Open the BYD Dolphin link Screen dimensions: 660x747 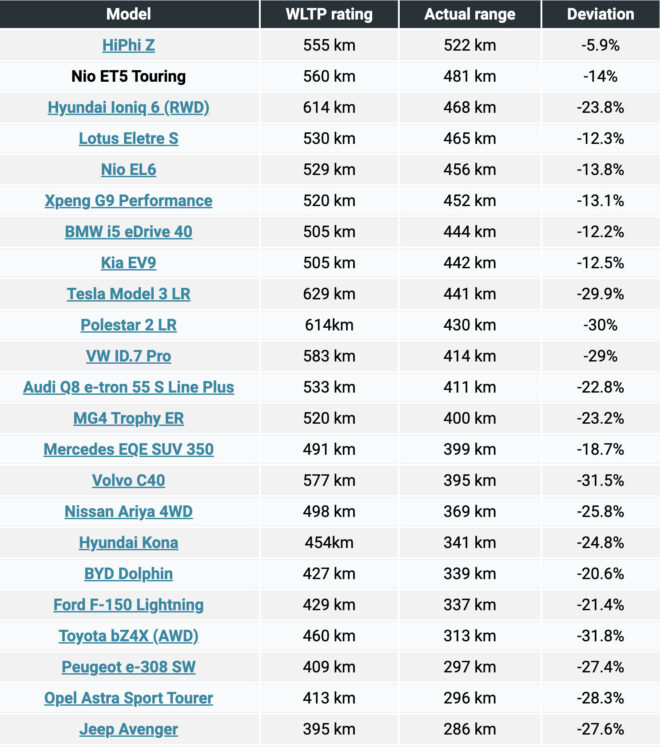click(128, 573)
